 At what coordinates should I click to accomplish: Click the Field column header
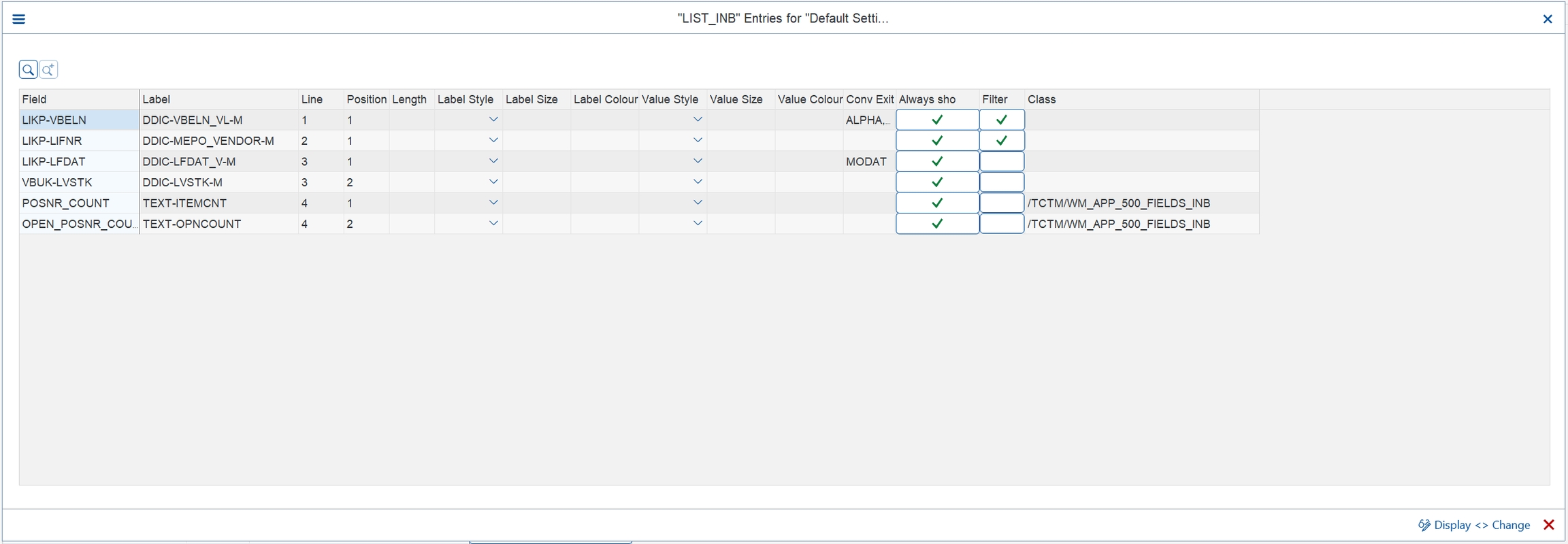[79, 99]
